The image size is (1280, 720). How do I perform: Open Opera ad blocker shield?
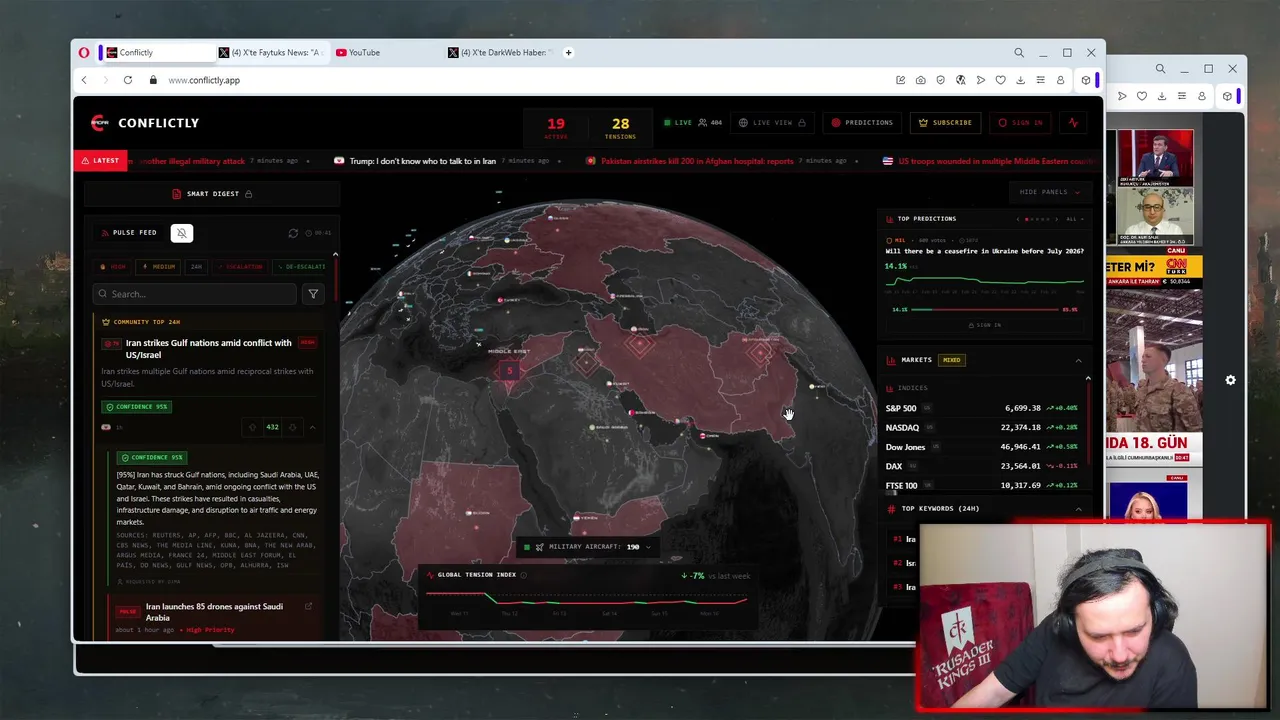[940, 80]
